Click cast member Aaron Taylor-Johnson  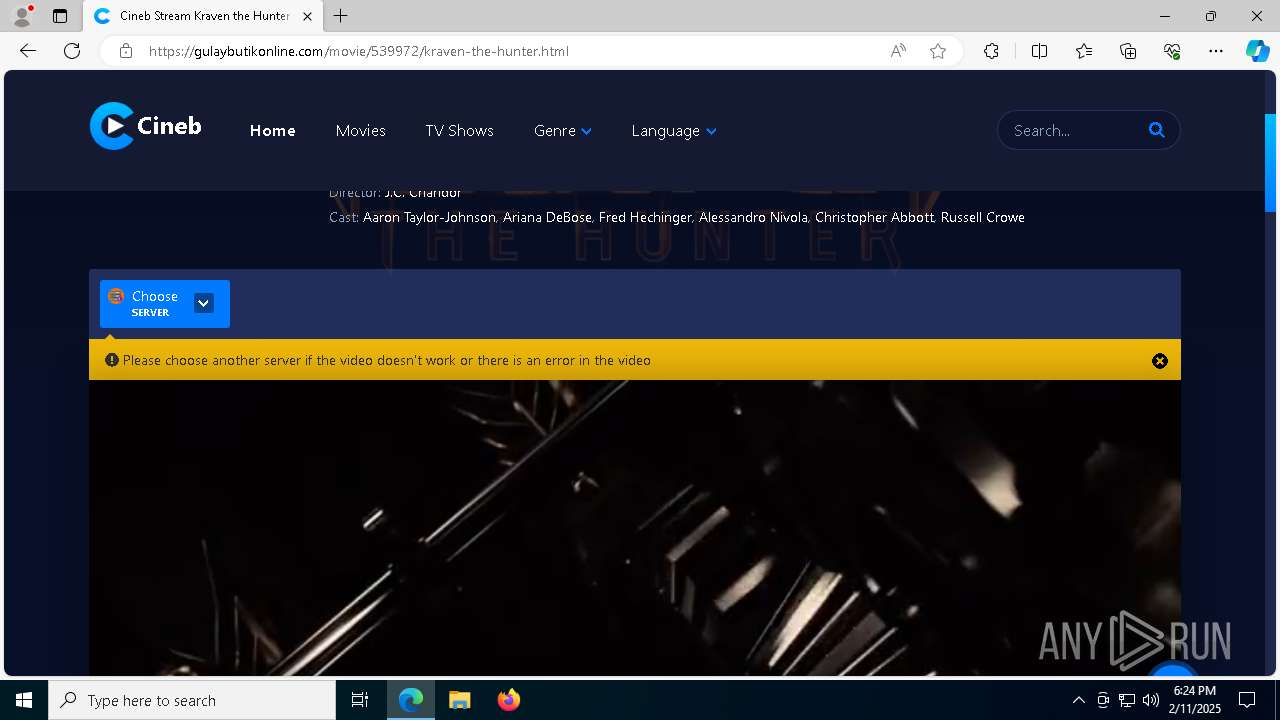coord(429,217)
